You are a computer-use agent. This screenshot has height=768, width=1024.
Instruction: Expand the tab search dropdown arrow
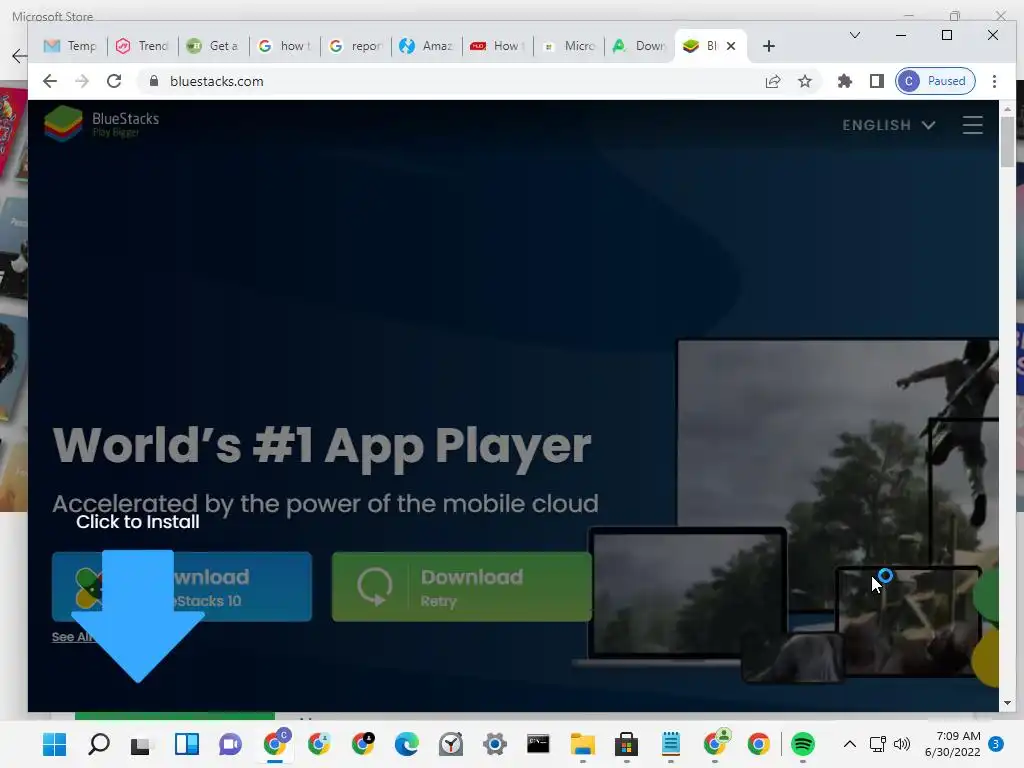[x=854, y=35]
